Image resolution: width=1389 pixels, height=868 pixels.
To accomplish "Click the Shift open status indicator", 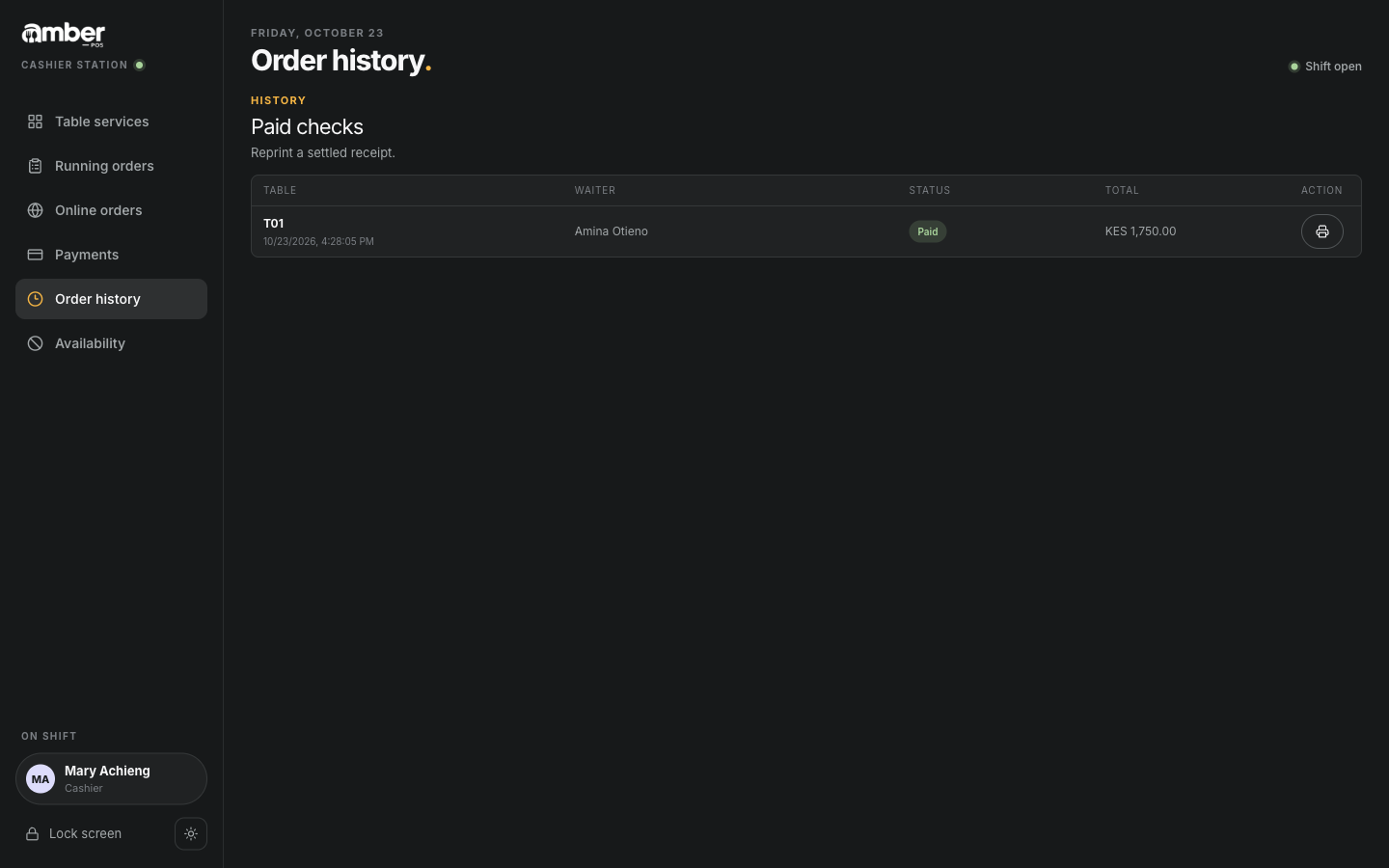I will 1325,67.
